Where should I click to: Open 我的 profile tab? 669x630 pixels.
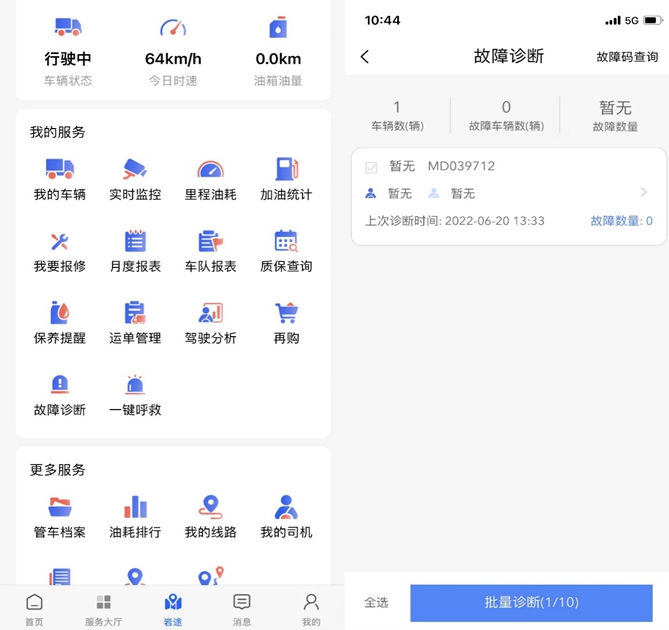pos(311,608)
